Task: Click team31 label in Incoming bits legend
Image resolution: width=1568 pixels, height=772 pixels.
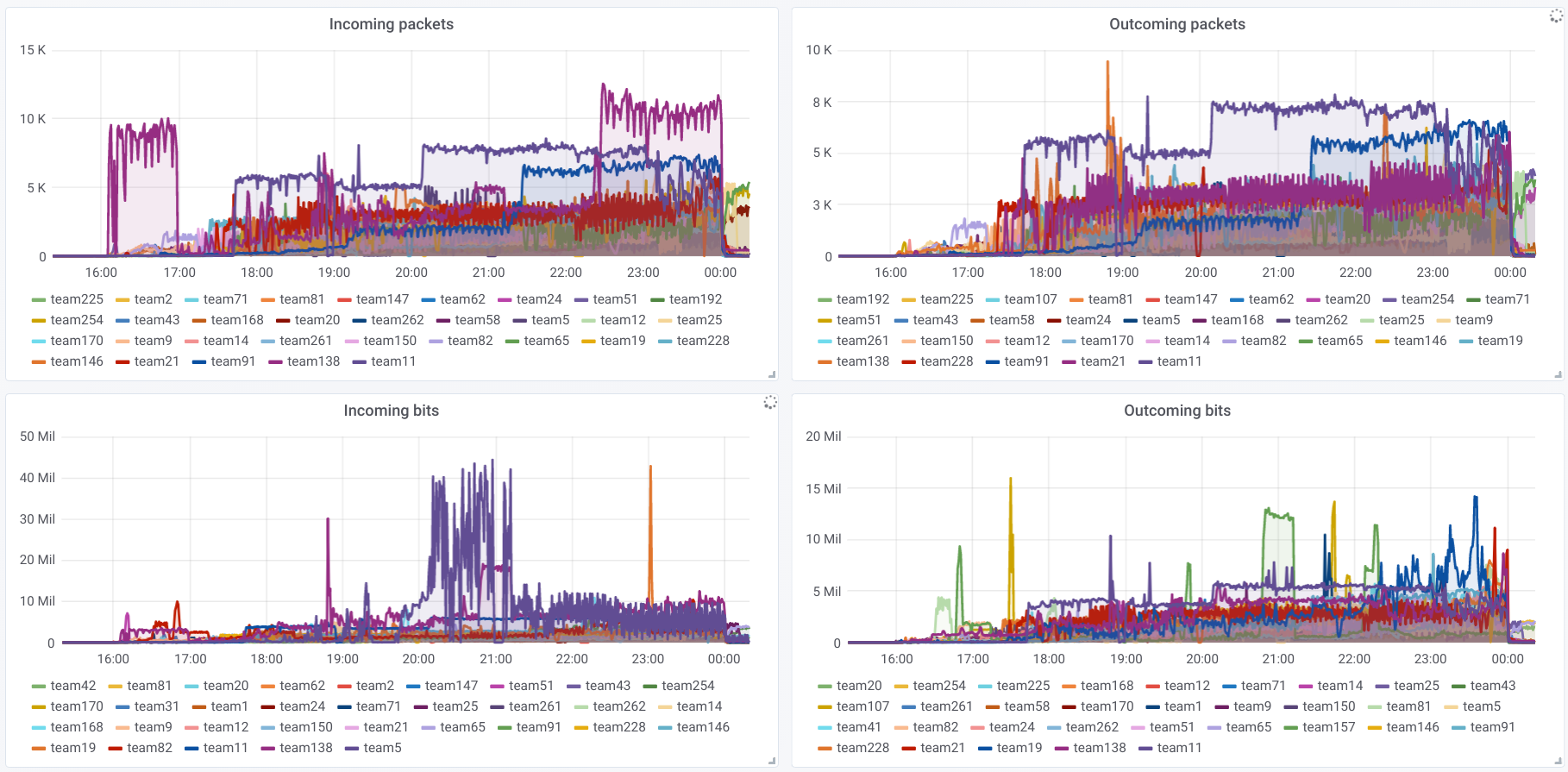Action: pos(156,706)
